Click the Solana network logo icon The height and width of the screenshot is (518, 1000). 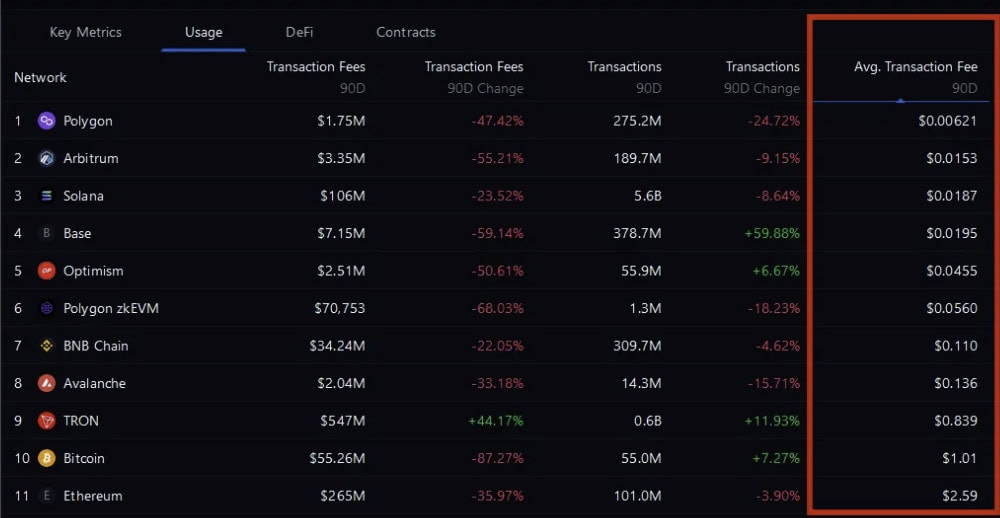(x=47, y=196)
